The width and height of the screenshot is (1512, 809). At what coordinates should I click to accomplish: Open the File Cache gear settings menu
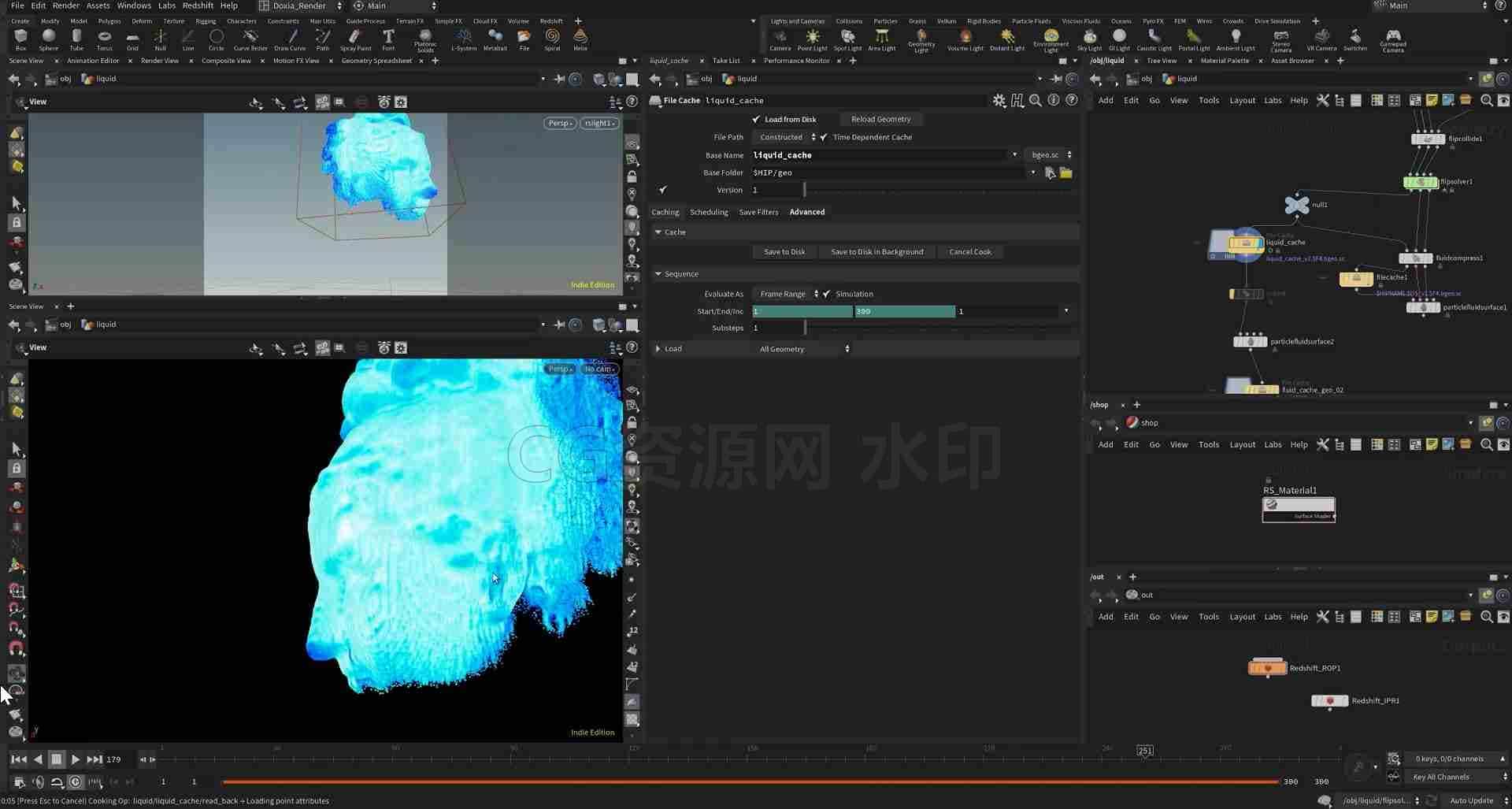[999, 101]
